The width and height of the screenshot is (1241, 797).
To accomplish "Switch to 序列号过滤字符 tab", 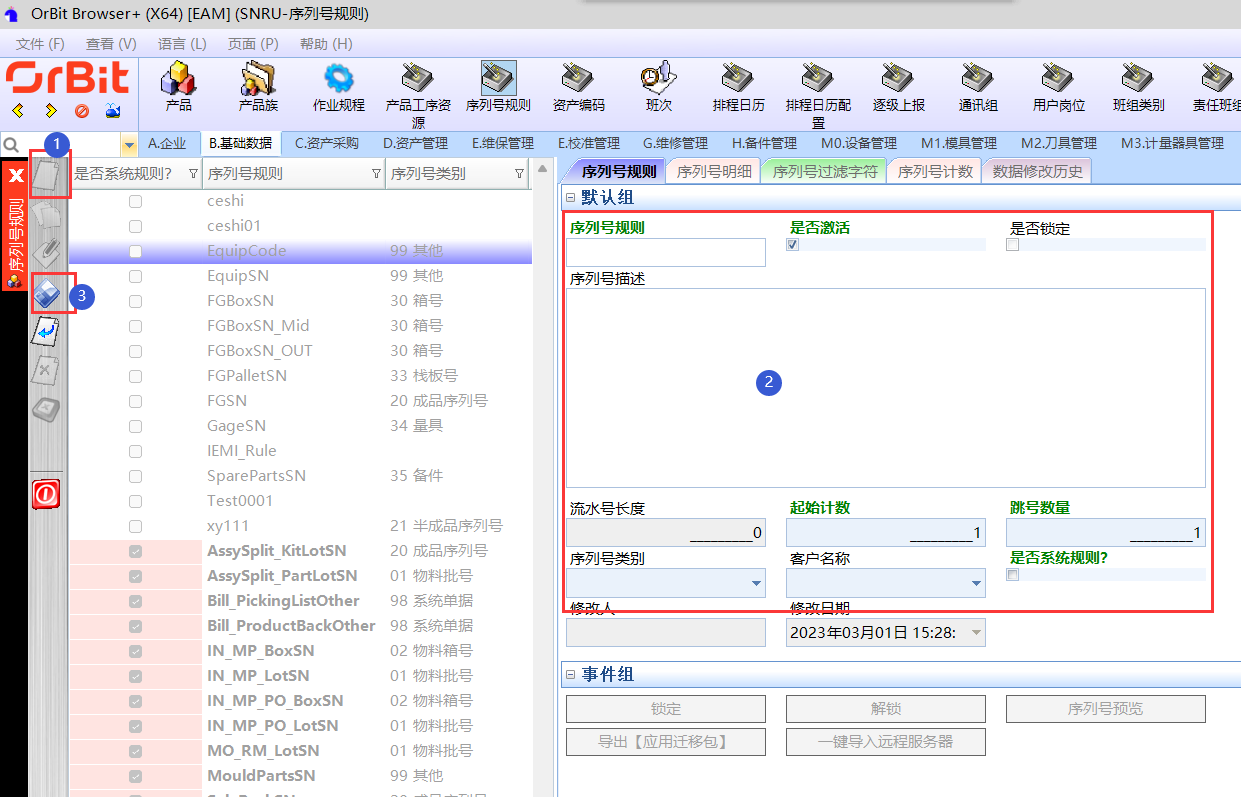I will point(825,171).
